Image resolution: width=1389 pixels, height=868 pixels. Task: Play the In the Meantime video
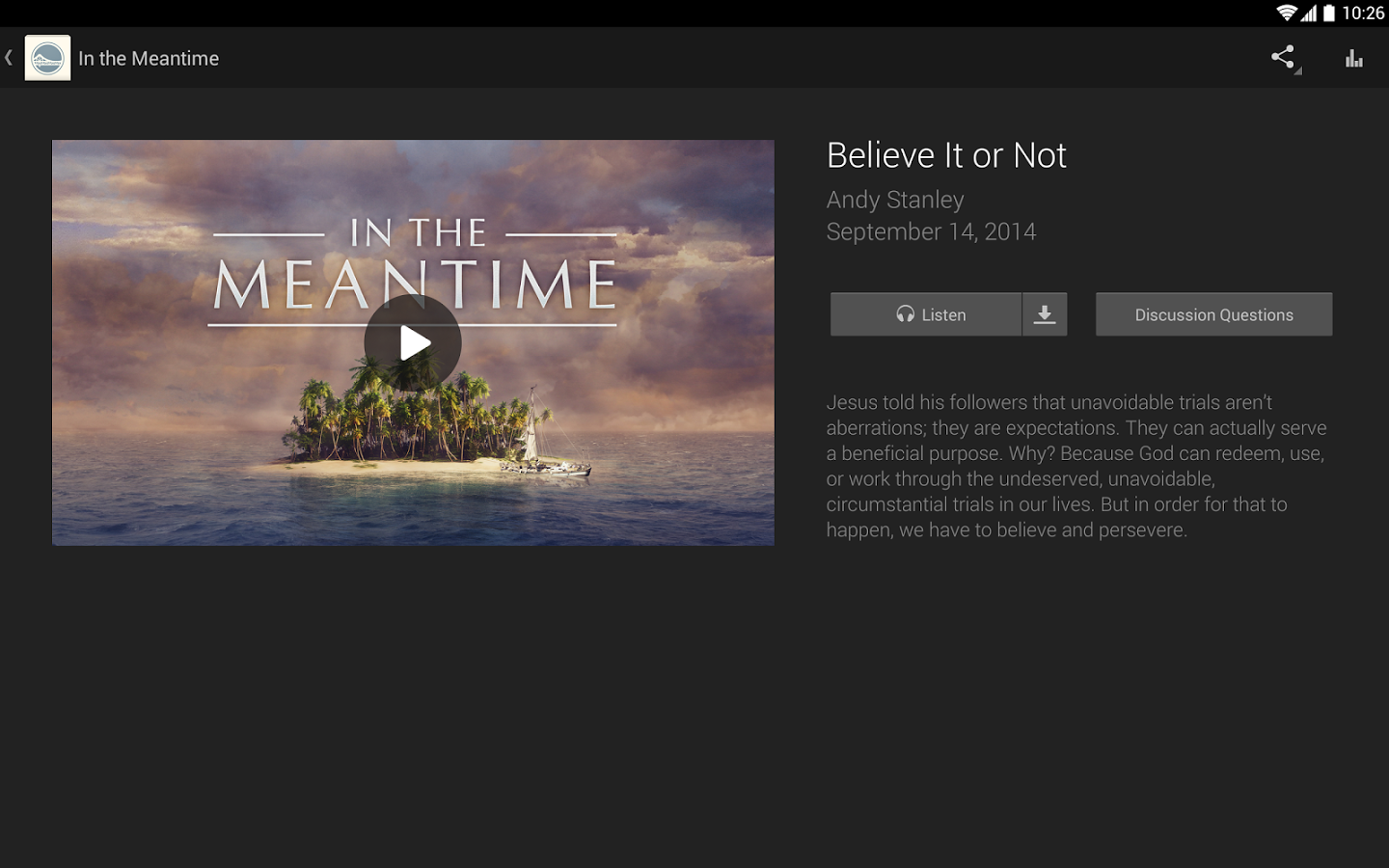click(x=413, y=342)
